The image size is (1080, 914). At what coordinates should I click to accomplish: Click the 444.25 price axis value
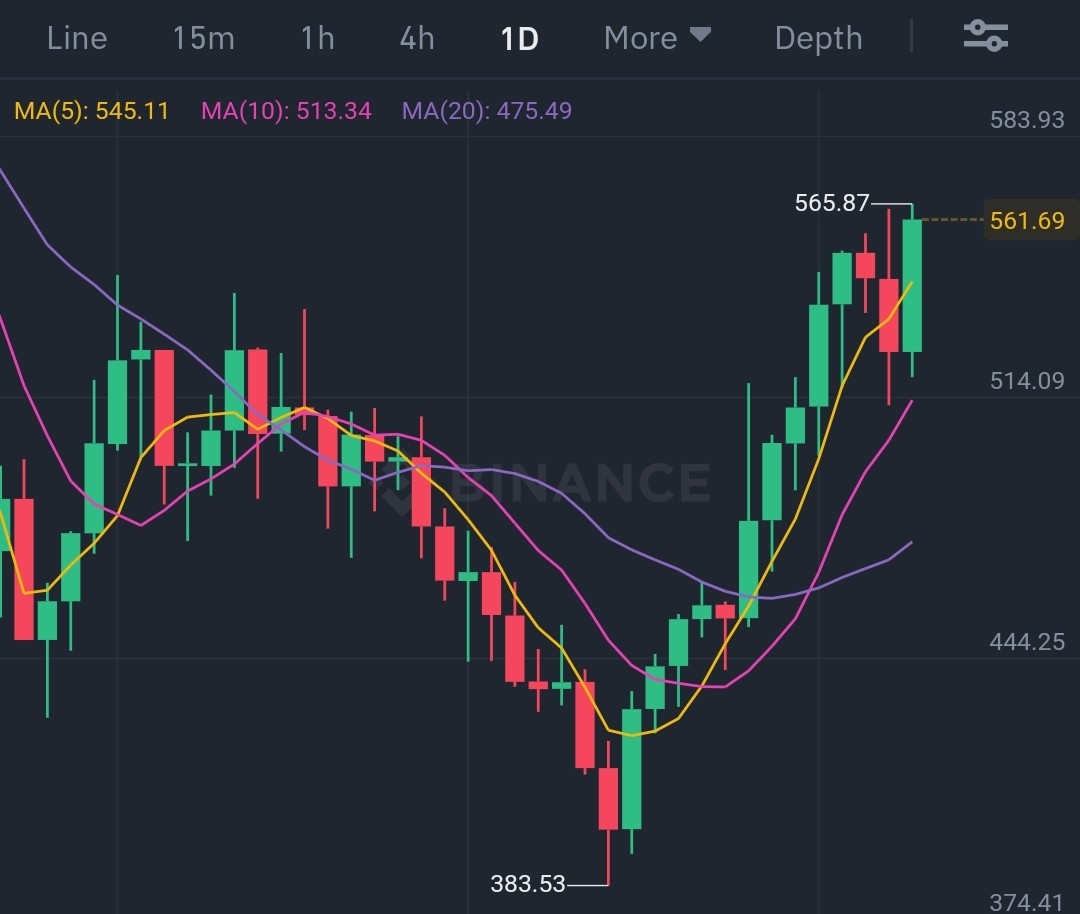[x=1027, y=642]
